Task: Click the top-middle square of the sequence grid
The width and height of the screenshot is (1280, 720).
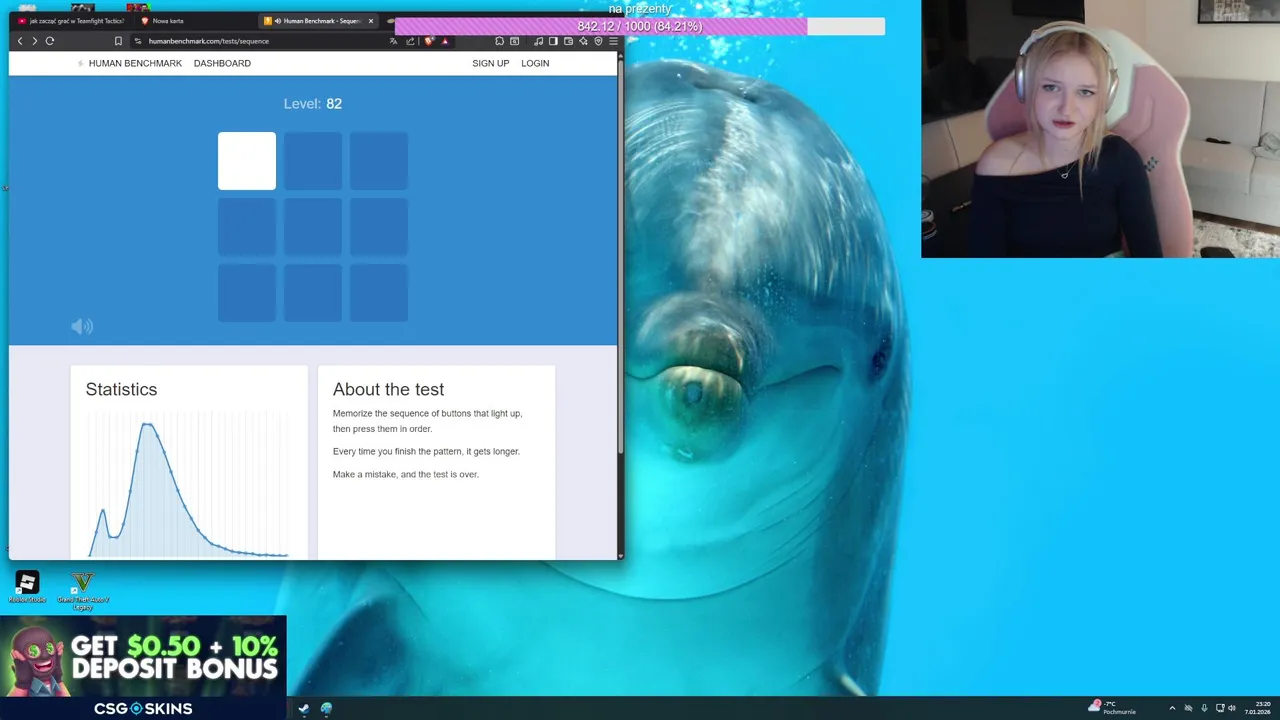Action: point(313,161)
